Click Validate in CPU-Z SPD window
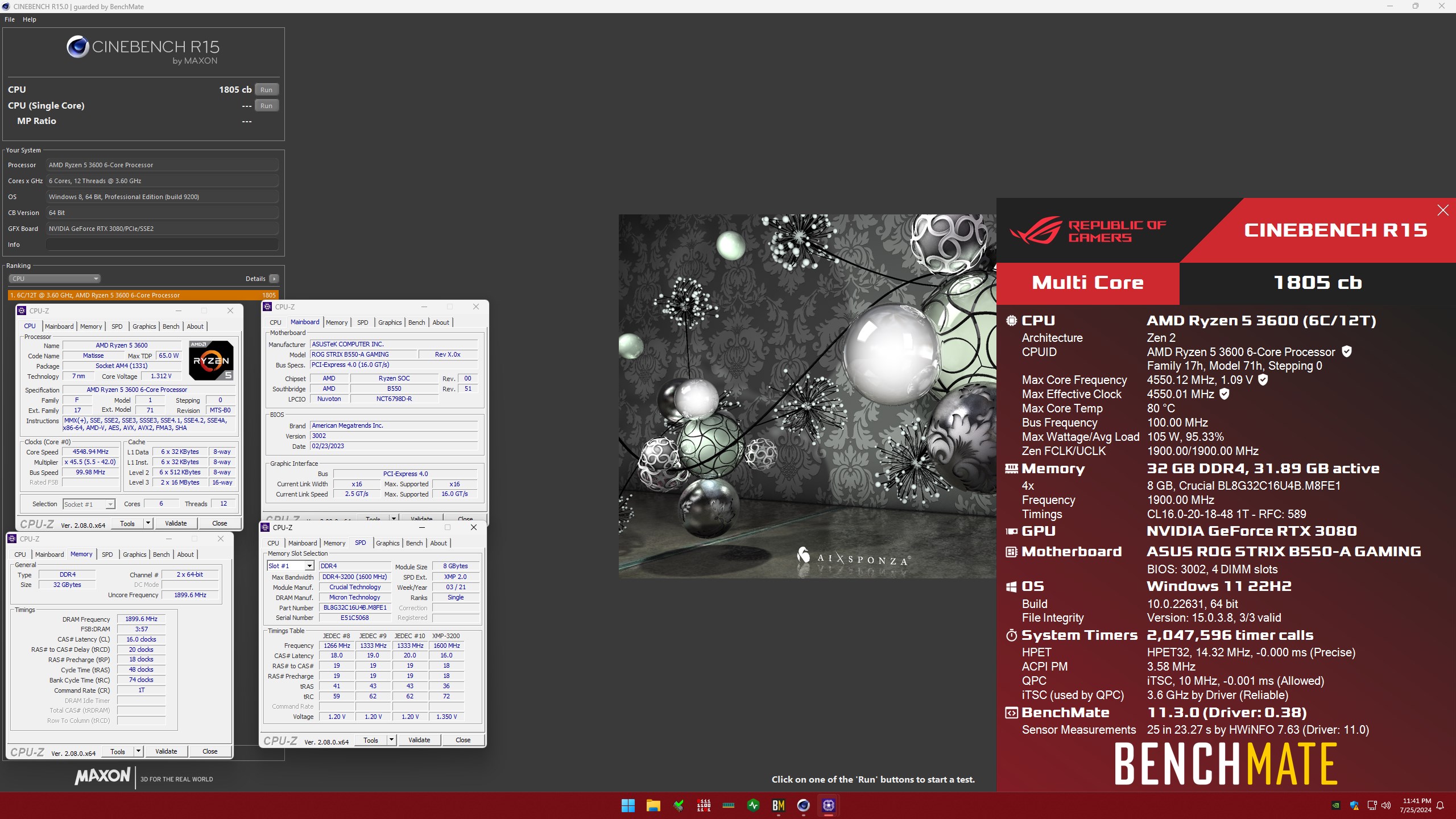 click(x=419, y=740)
